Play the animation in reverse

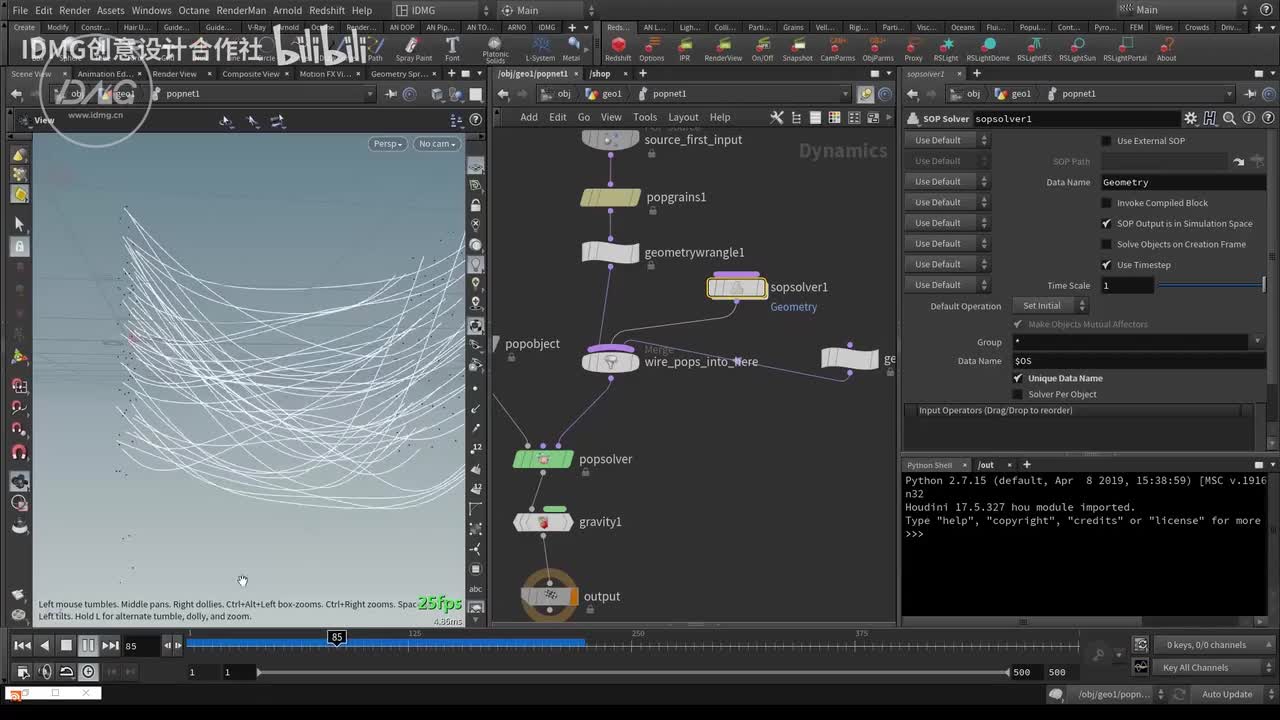[44, 645]
